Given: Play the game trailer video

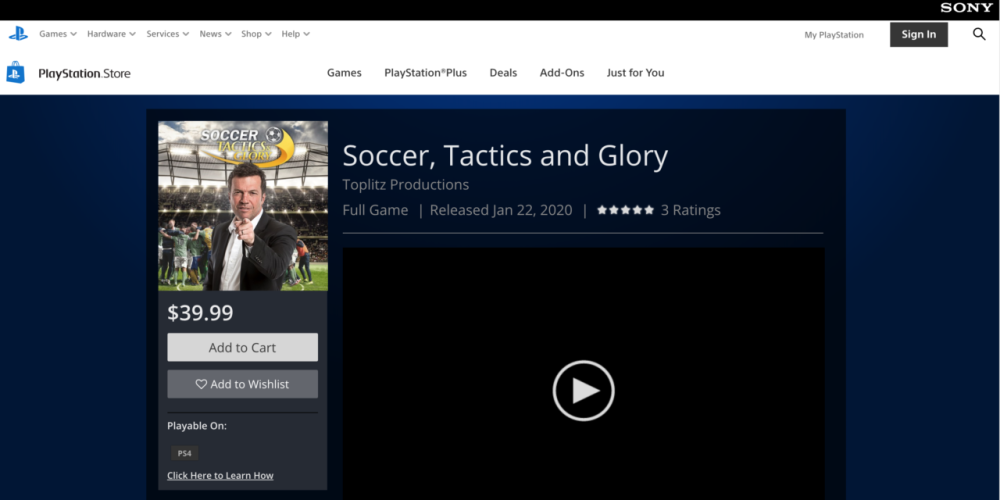Looking at the screenshot, I should 583,390.
